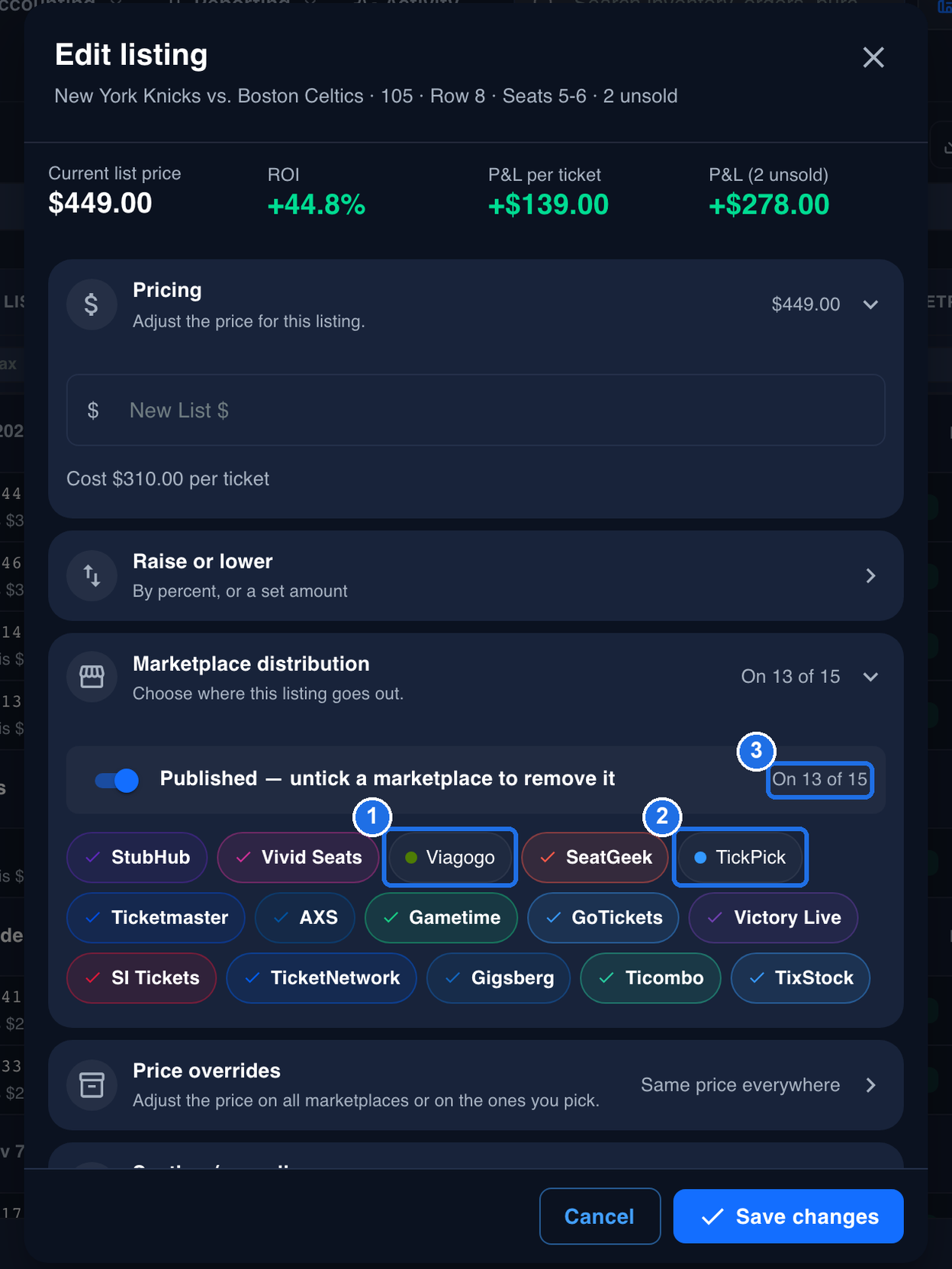
Task: Click the dollar icon beside Pricing
Action: click(x=92, y=304)
